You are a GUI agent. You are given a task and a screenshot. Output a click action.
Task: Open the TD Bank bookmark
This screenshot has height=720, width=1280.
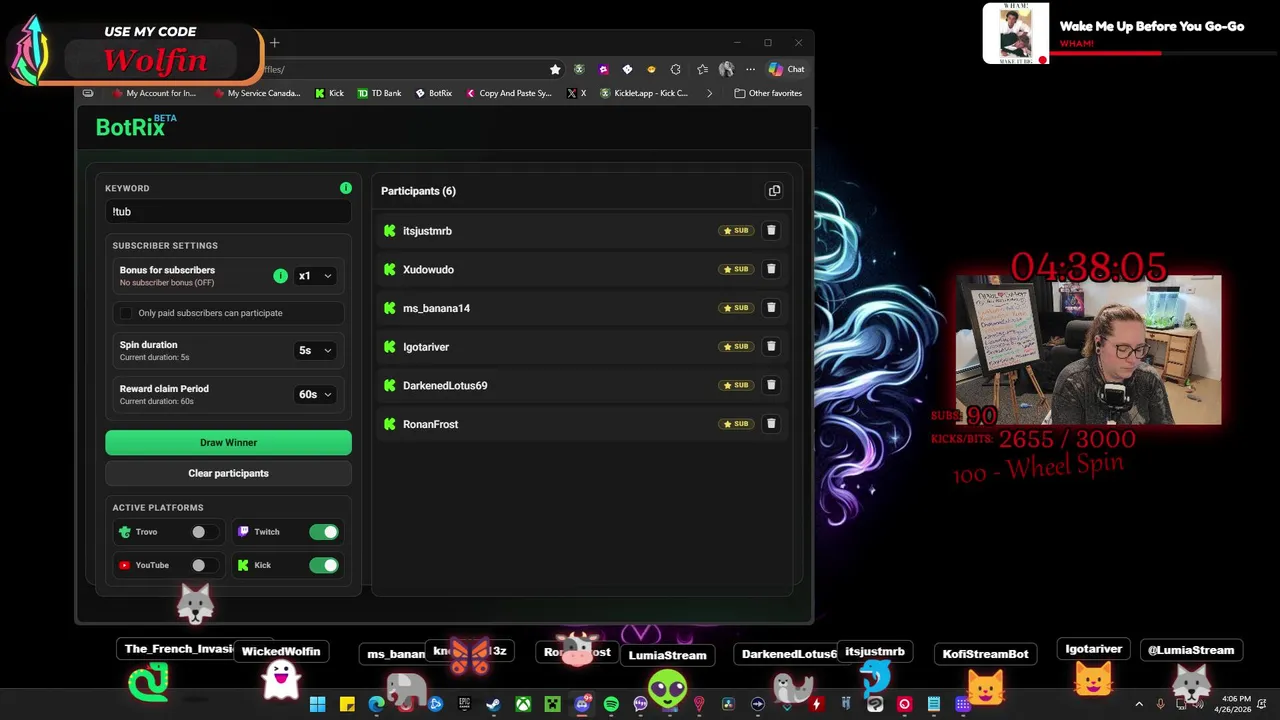point(380,93)
